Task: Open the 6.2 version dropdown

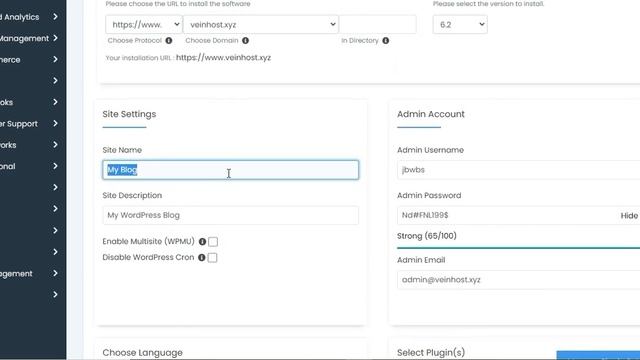Action: [460, 24]
